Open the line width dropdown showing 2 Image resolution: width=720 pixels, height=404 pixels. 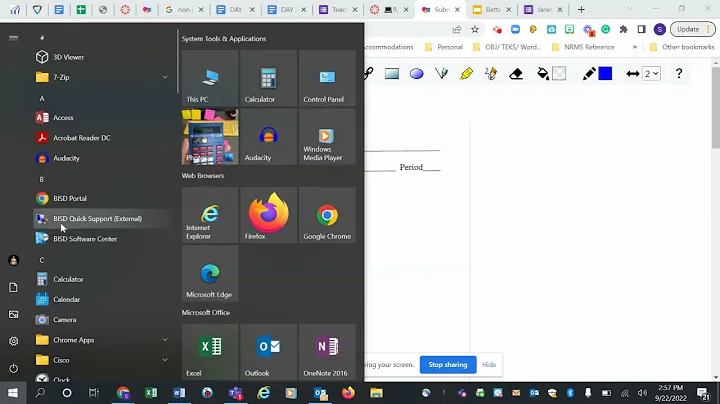pos(652,73)
